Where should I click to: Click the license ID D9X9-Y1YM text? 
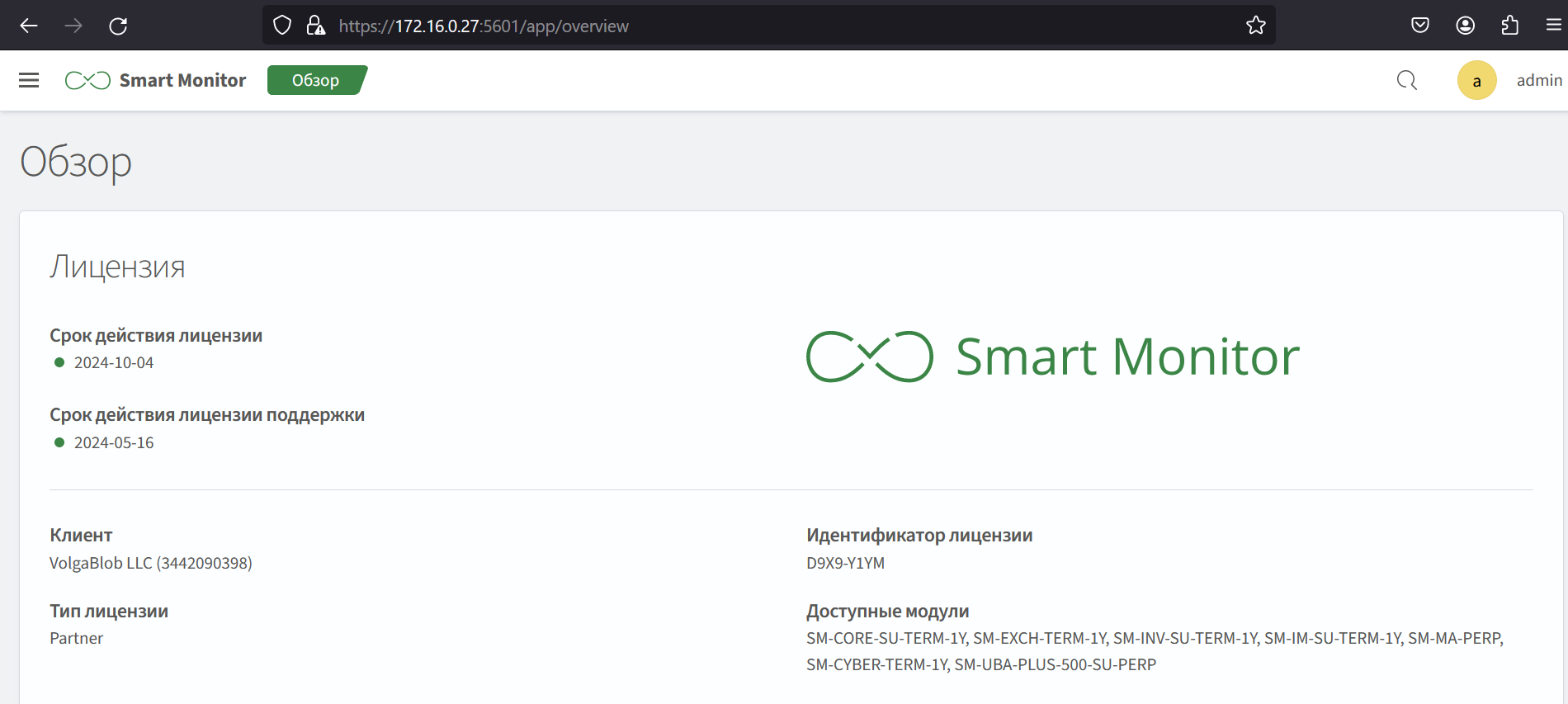845,563
